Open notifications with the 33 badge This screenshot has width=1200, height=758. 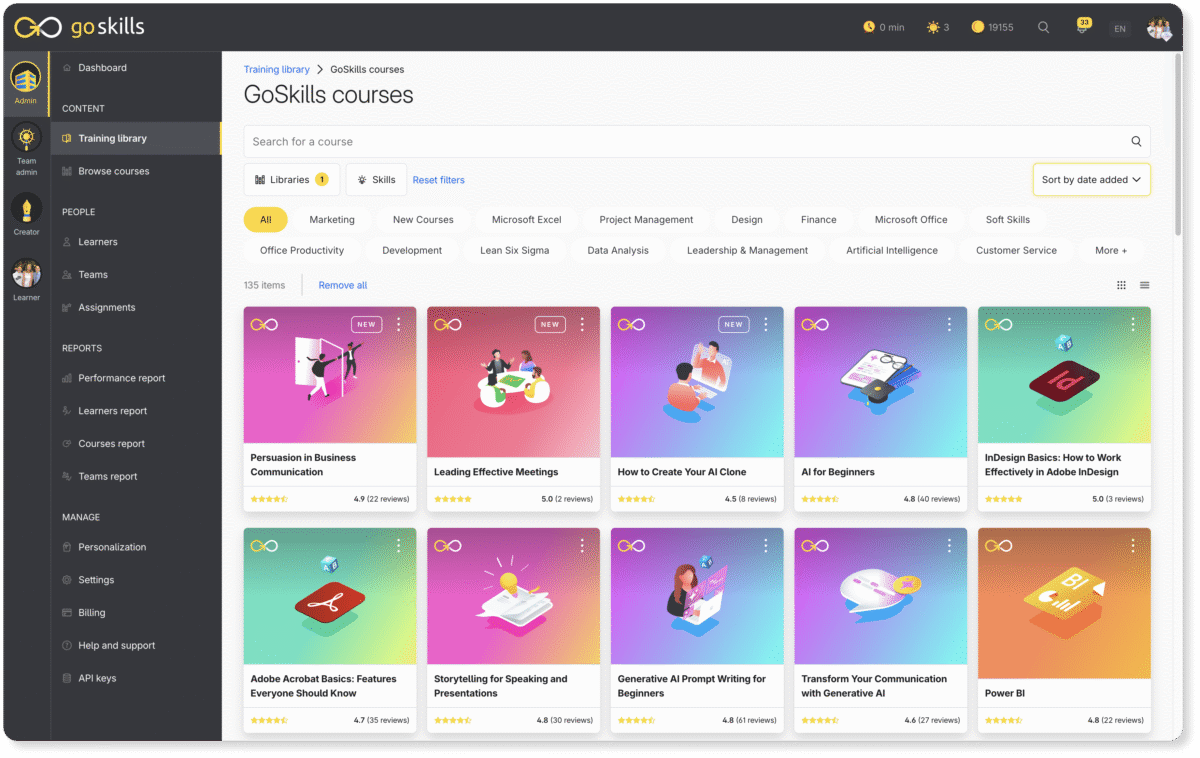click(1082, 26)
